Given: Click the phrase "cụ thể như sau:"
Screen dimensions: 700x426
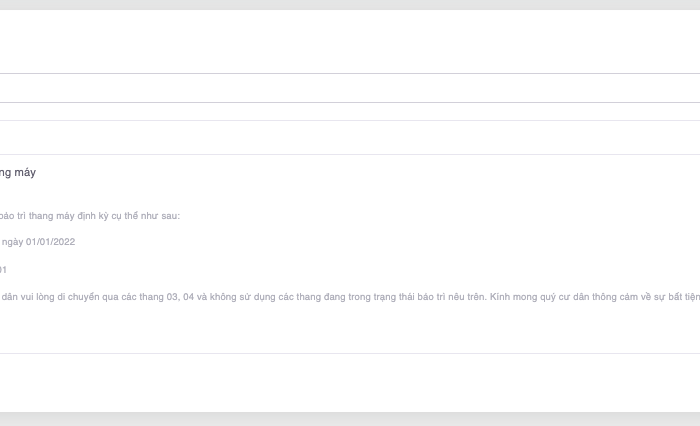Looking at the screenshot, I should coord(149,216).
